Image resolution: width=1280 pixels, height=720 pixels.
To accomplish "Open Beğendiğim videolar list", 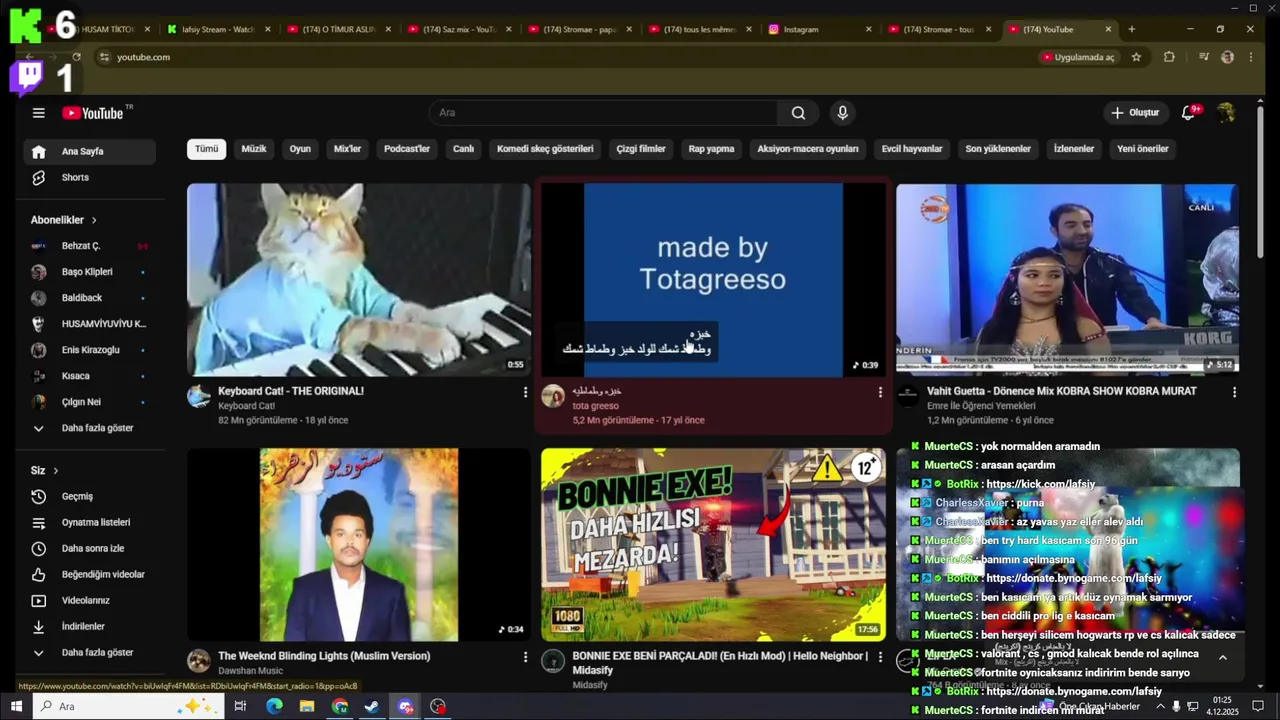I will (x=90, y=574).
